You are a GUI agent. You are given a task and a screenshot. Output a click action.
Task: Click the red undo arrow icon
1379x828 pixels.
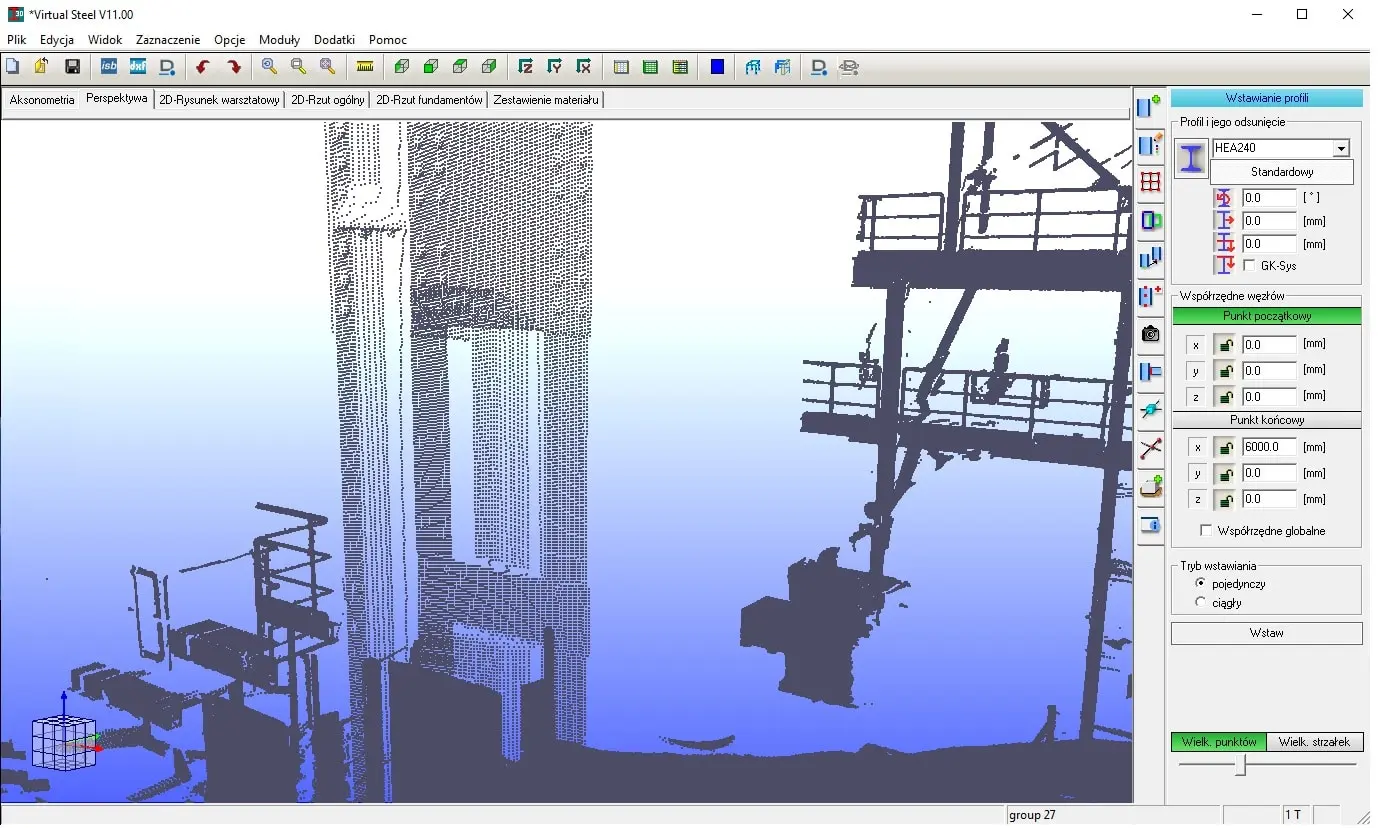203,67
